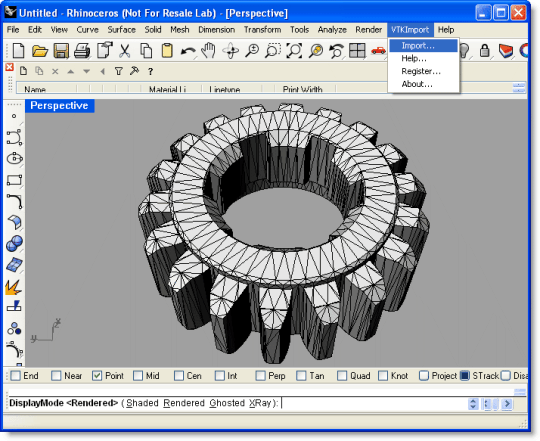Viewport: 540px width, 441px height.
Task: Click the Zoom Selected icon
Action: click(315, 51)
